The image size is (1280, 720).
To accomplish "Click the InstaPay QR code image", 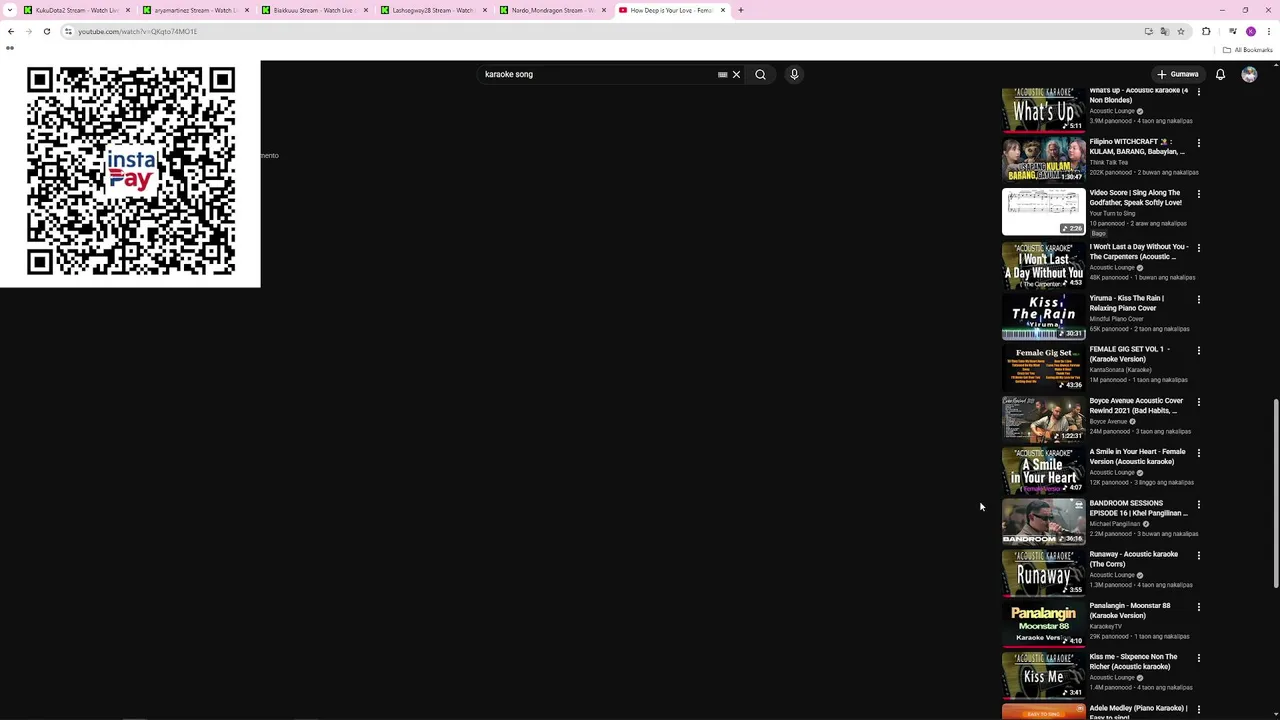I will click(130, 173).
